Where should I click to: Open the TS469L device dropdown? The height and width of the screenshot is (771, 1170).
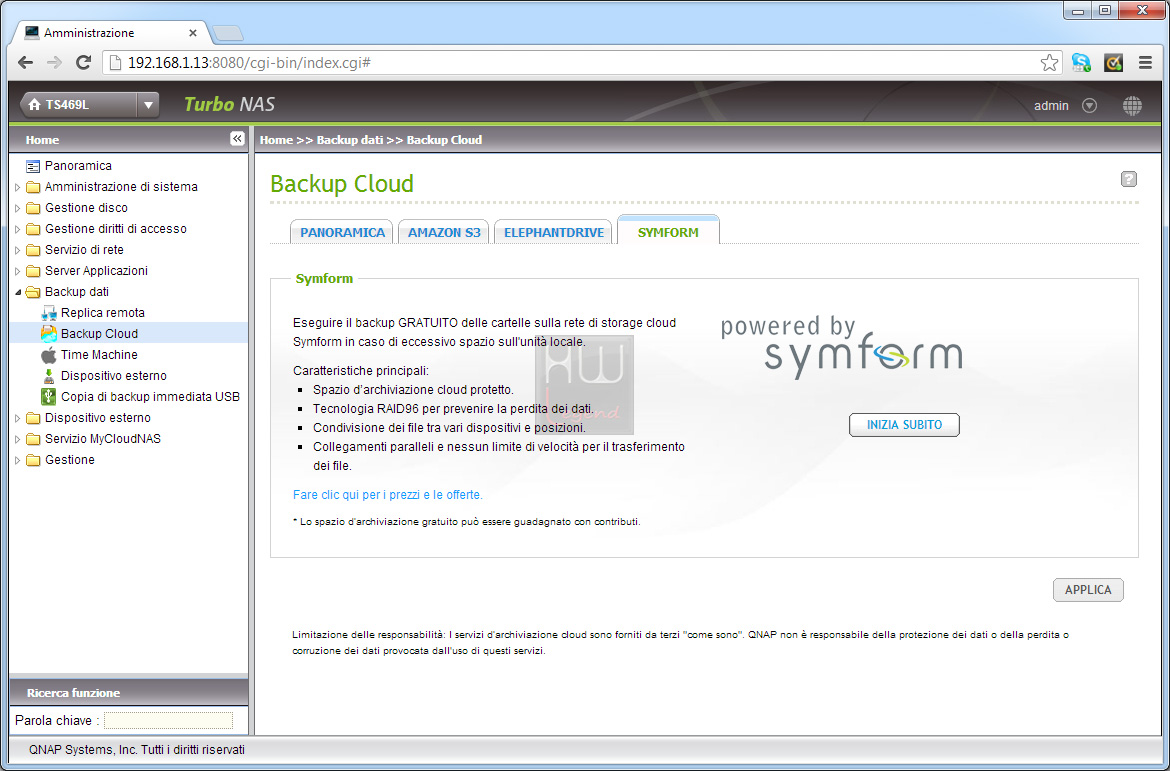[x=148, y=105]
